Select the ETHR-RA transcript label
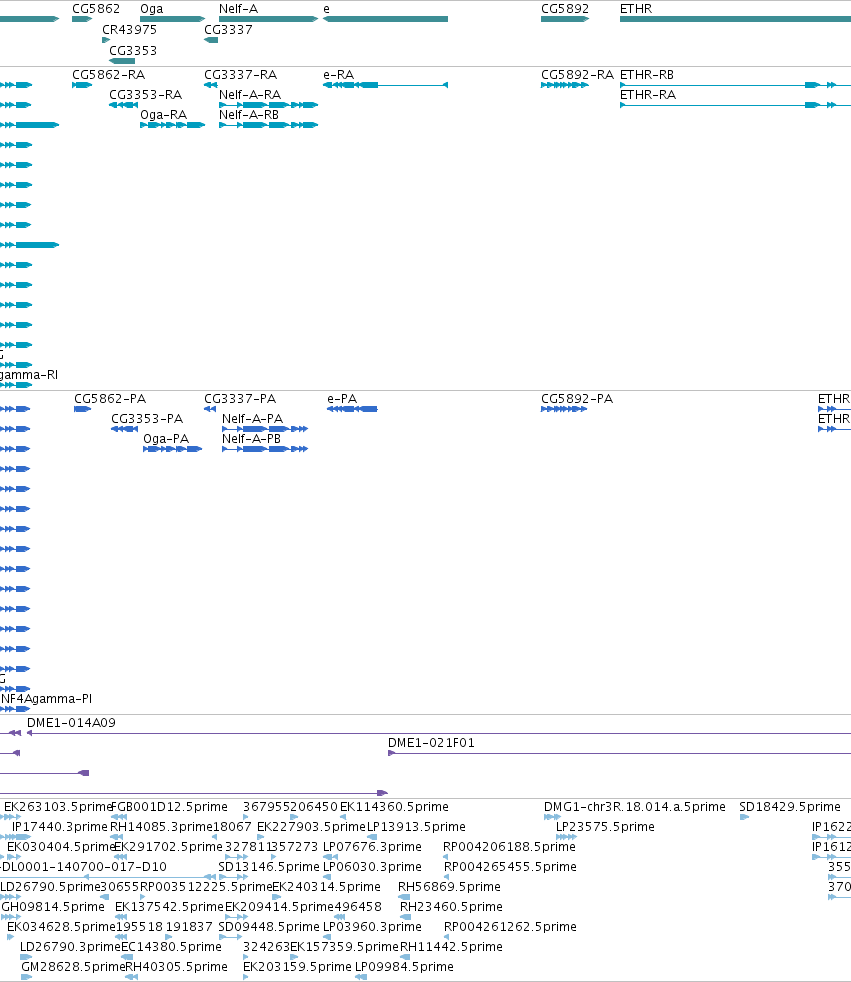Screen dimensions: 851x982 pos(648,95)
